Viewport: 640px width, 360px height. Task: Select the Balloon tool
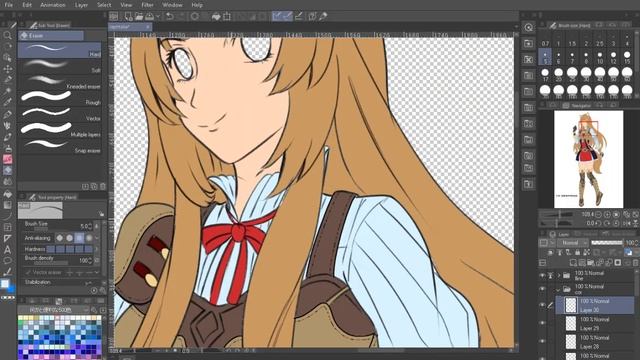(7, 260)
